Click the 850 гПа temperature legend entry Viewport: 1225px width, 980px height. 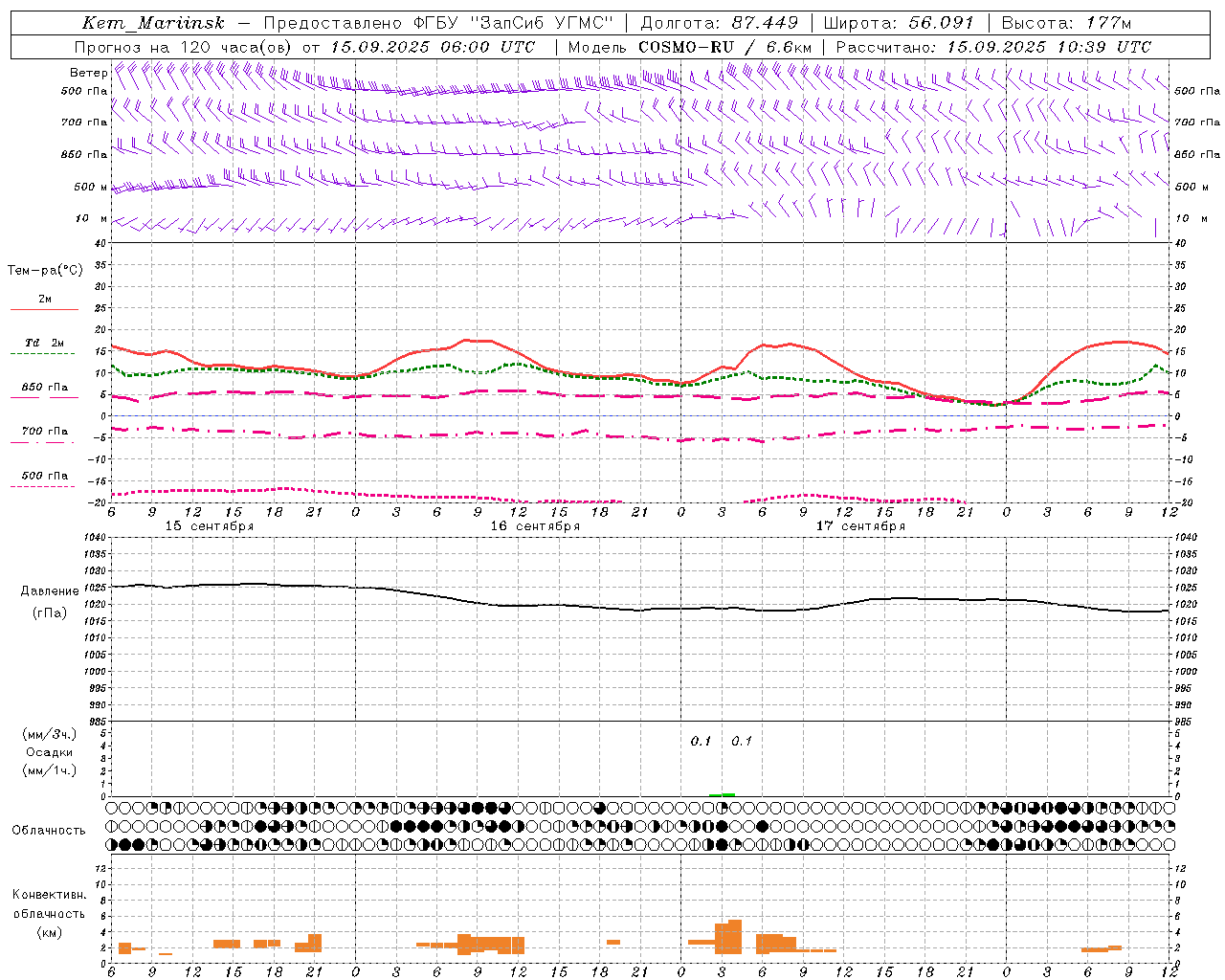(45, 388)
